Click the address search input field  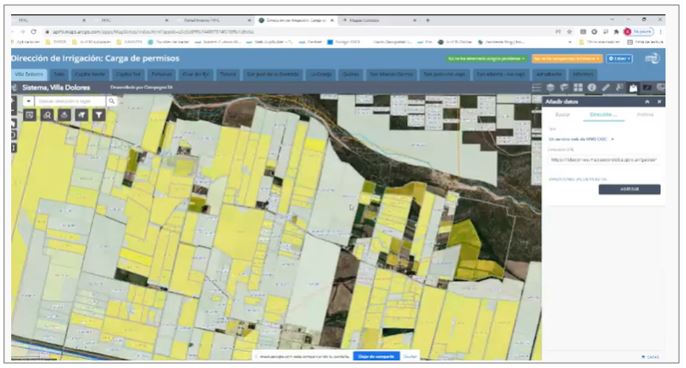click(70, 101)
